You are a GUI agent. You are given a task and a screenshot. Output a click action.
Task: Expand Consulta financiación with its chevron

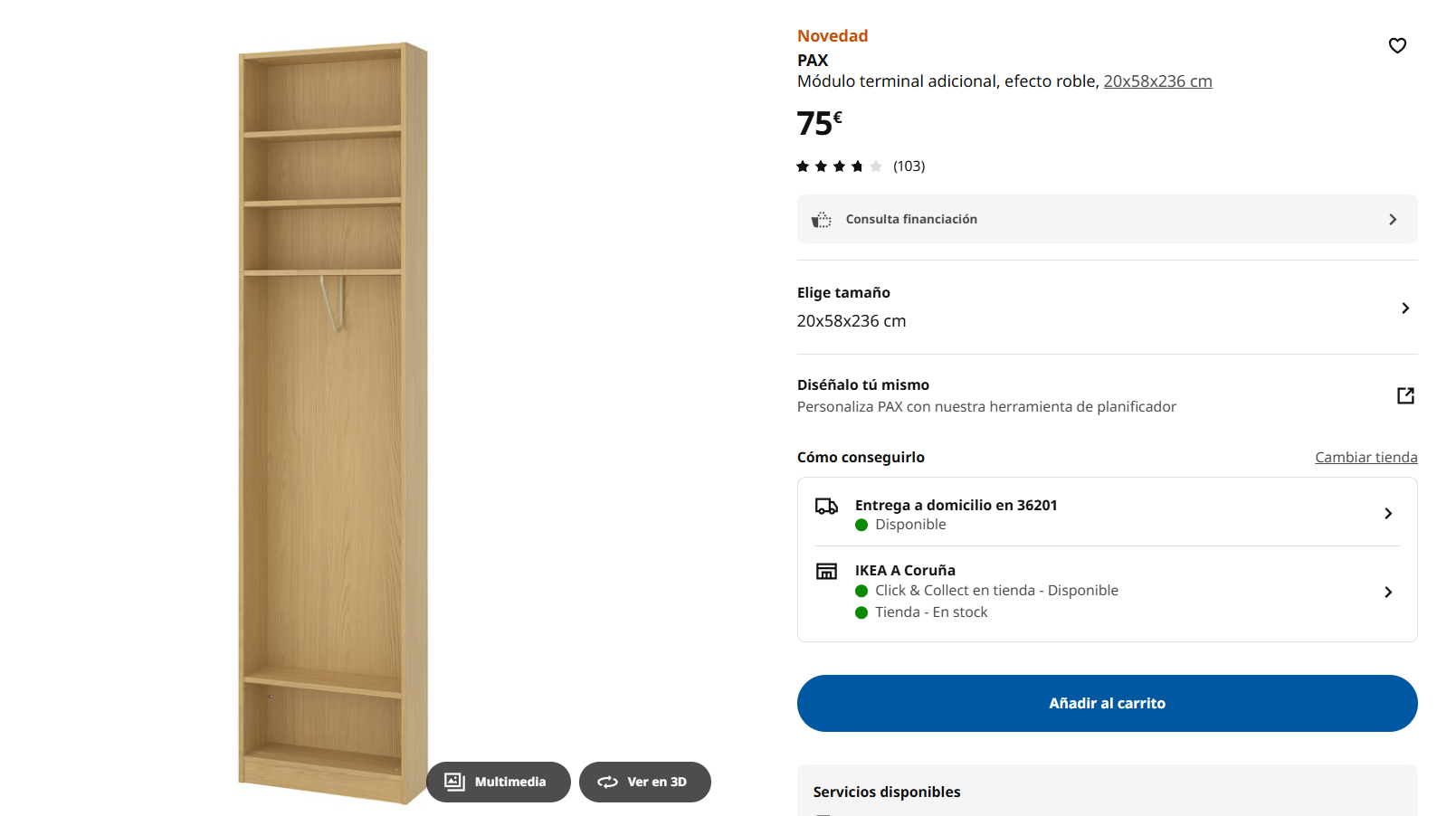pyautogui.click(x=1393, y=220)
